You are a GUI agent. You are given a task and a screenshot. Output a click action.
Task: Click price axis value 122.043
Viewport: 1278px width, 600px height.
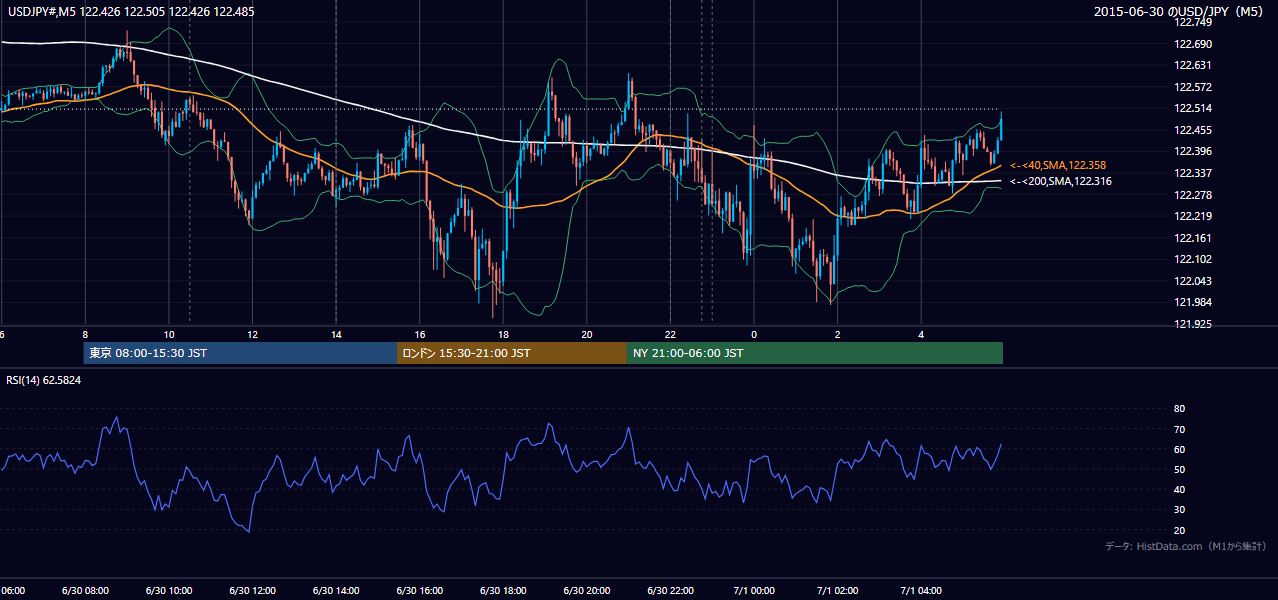[1194, 281]
